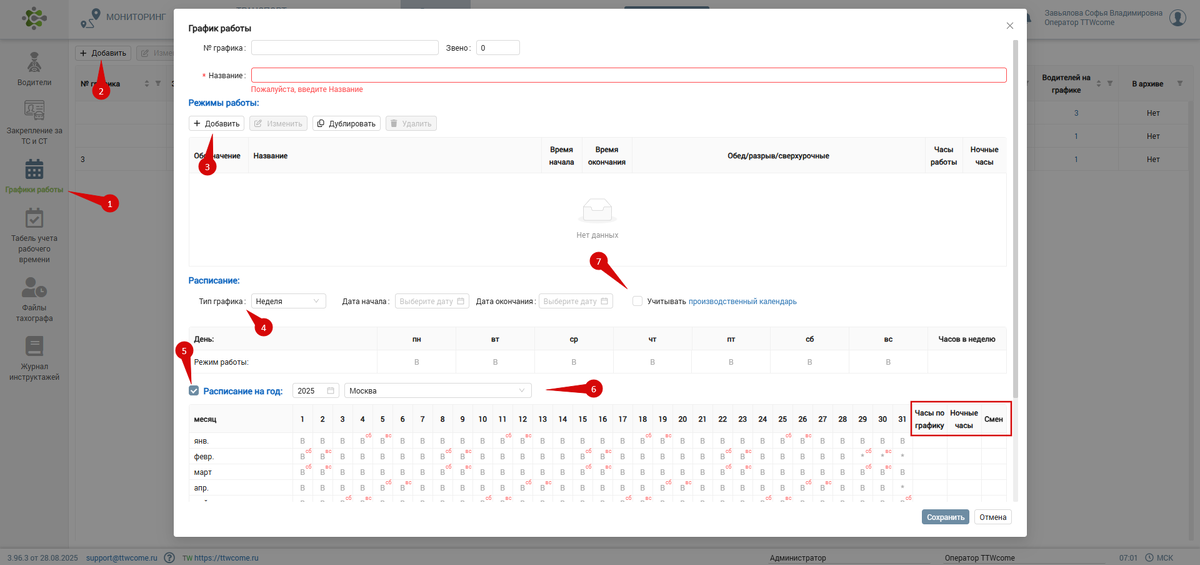
Task: Click the Отмена button
Action: click(x=993, y=517)
